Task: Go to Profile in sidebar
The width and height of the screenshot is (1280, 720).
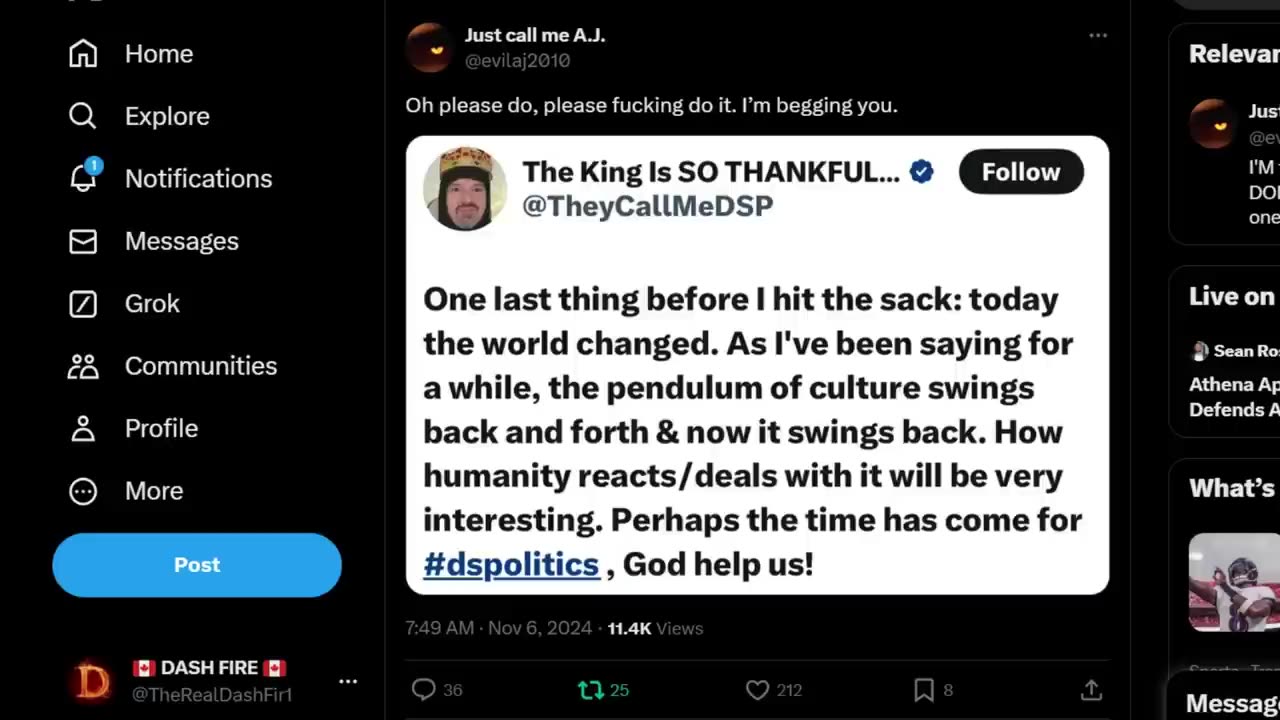Action: (x=161, y=428)
